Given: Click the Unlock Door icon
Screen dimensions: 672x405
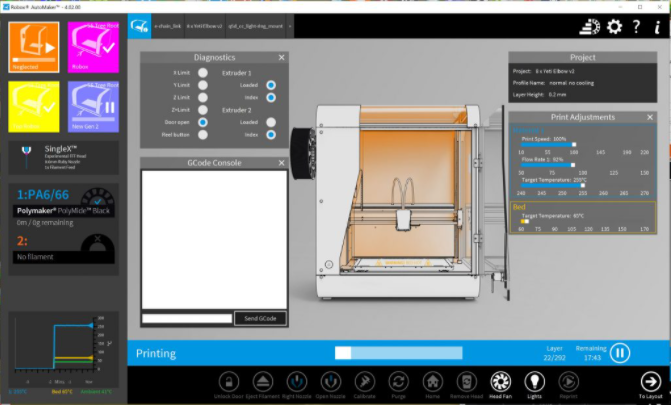Looking at the screenshot, I should coord(229,381).
